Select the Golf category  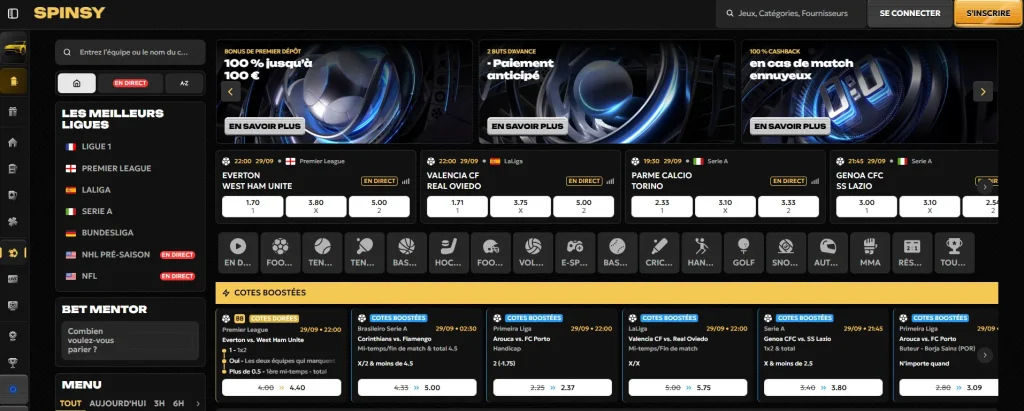pos(743,252)
